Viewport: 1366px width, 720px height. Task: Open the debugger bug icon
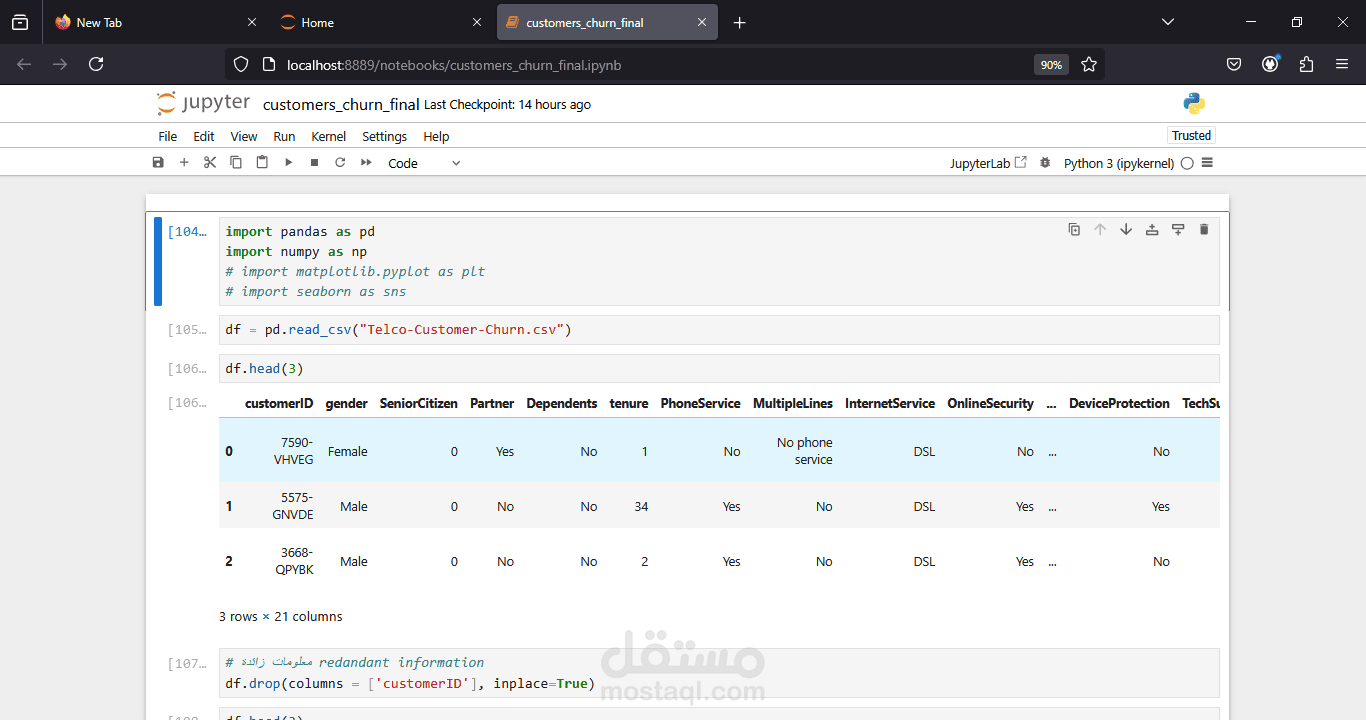click(x=1045, y=163)
